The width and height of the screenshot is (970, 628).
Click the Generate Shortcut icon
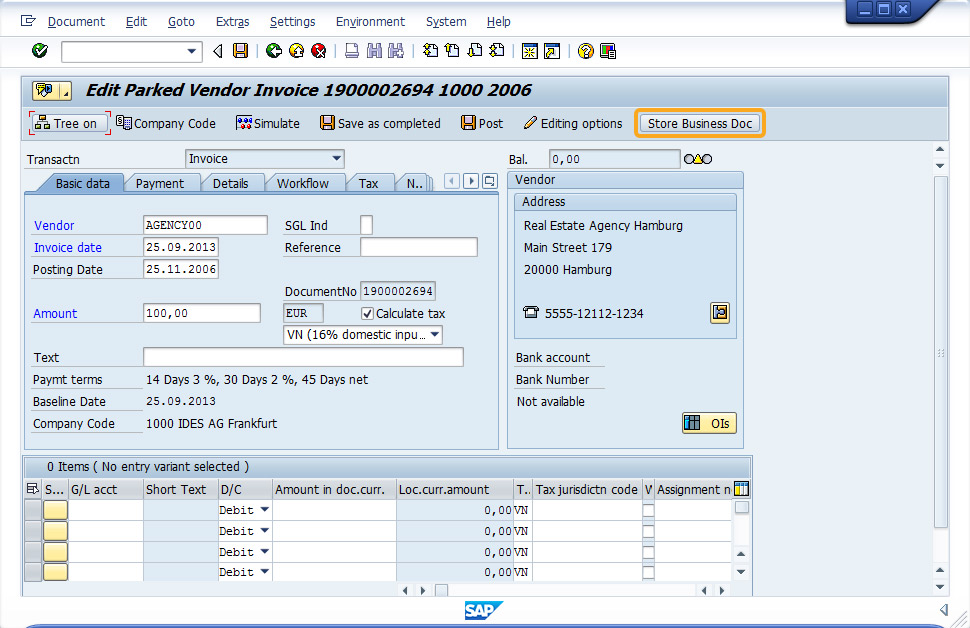[552, 51]
